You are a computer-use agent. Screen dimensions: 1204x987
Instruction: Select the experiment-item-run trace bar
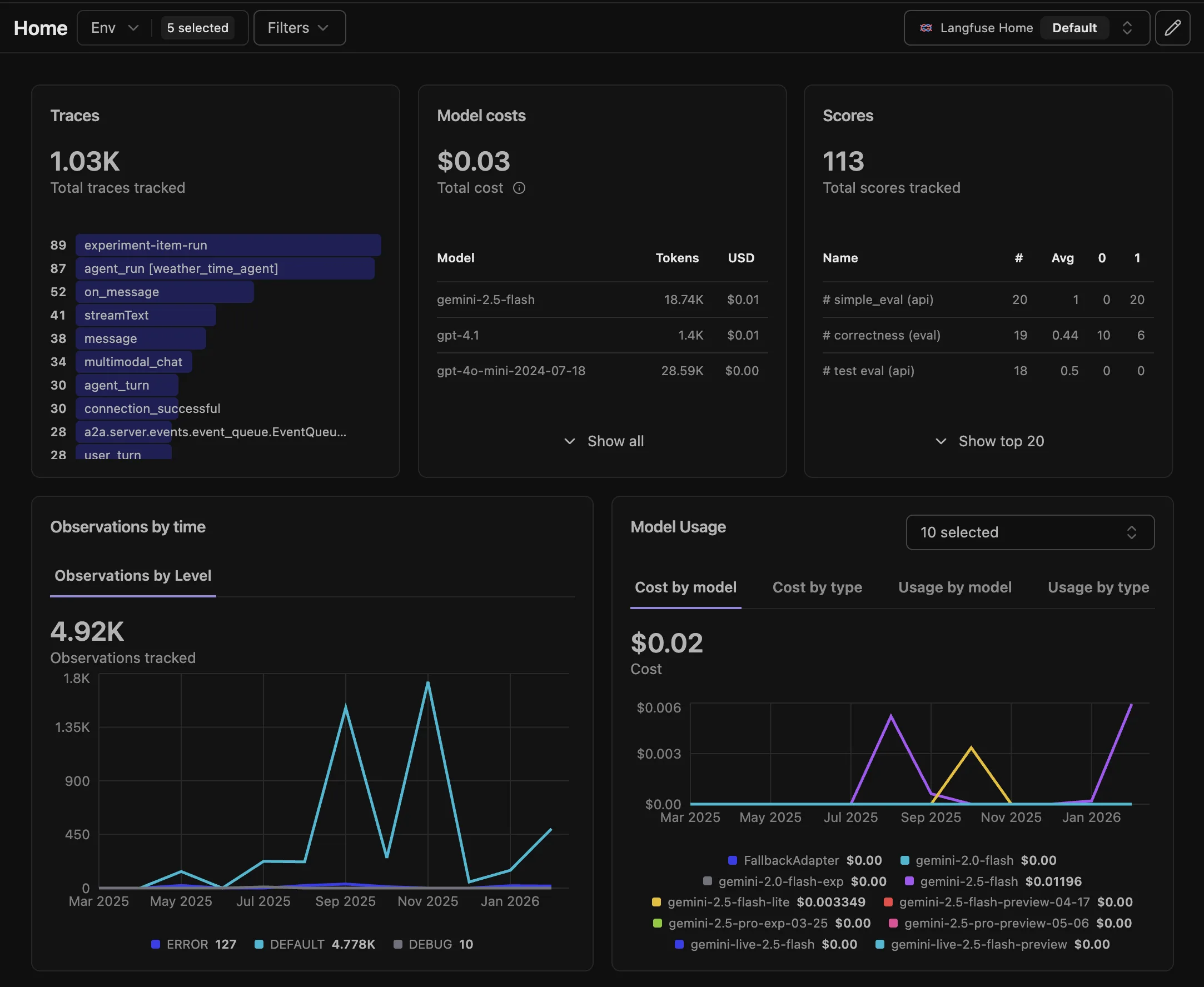pos(228,245)
